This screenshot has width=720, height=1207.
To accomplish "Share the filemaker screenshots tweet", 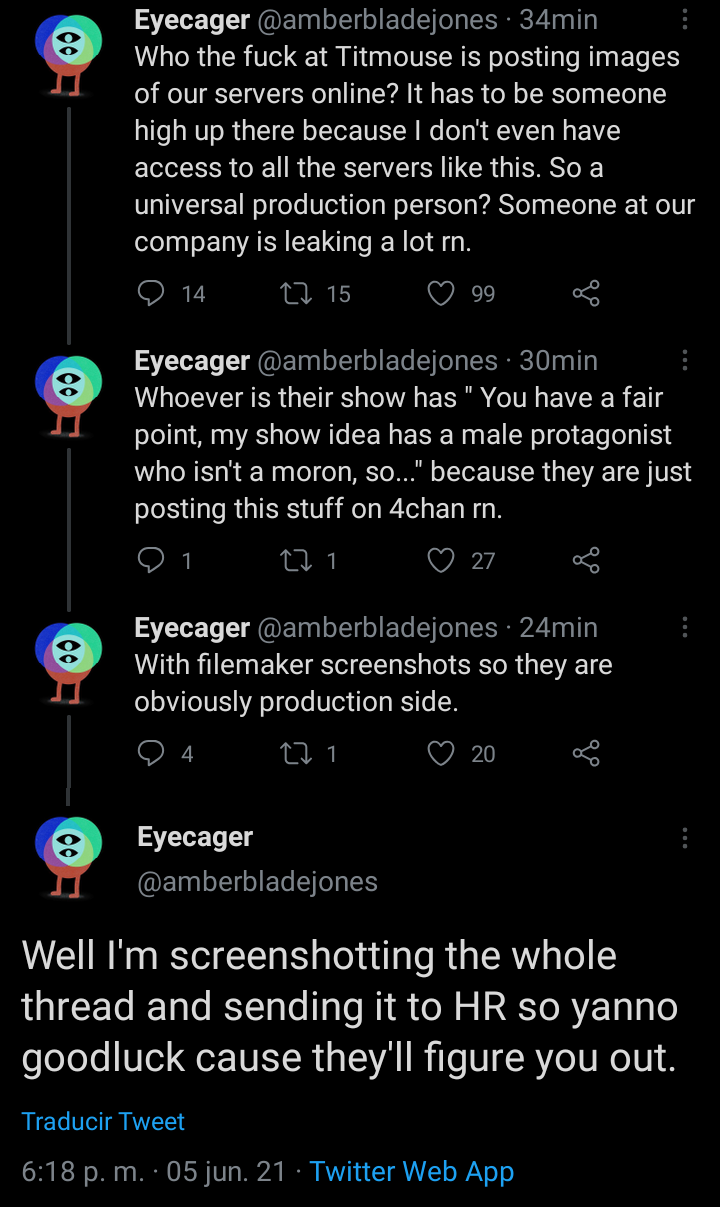I will point(586,753).
